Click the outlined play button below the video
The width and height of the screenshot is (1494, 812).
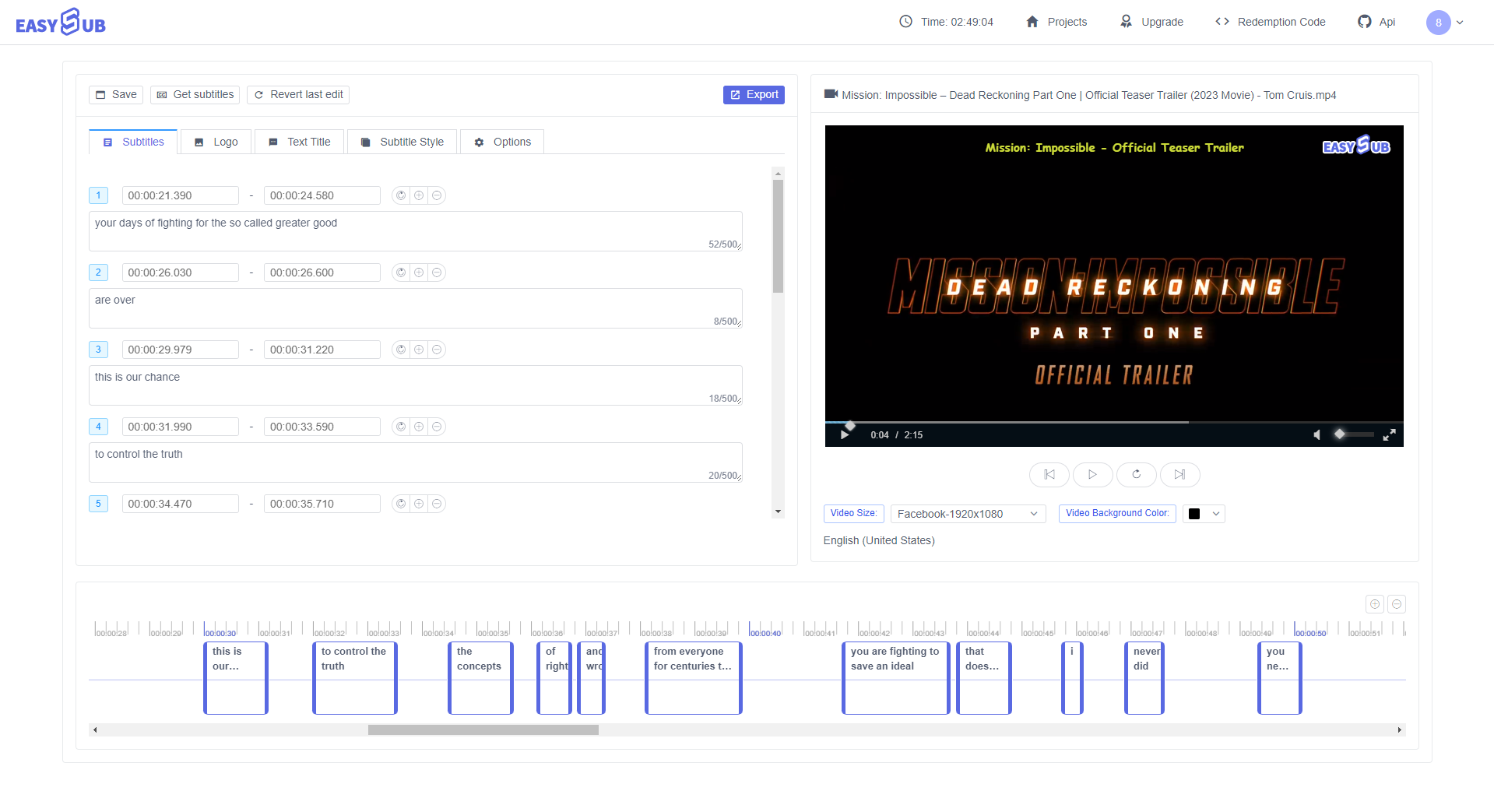coord(1093,474)
